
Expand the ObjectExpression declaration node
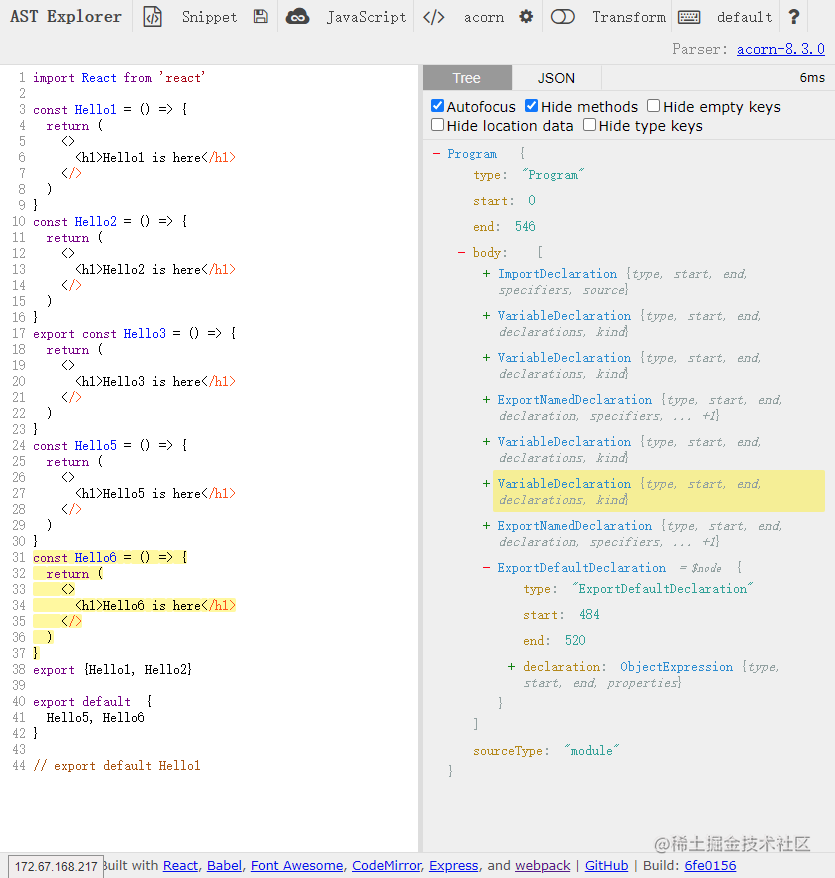(510, 666)
